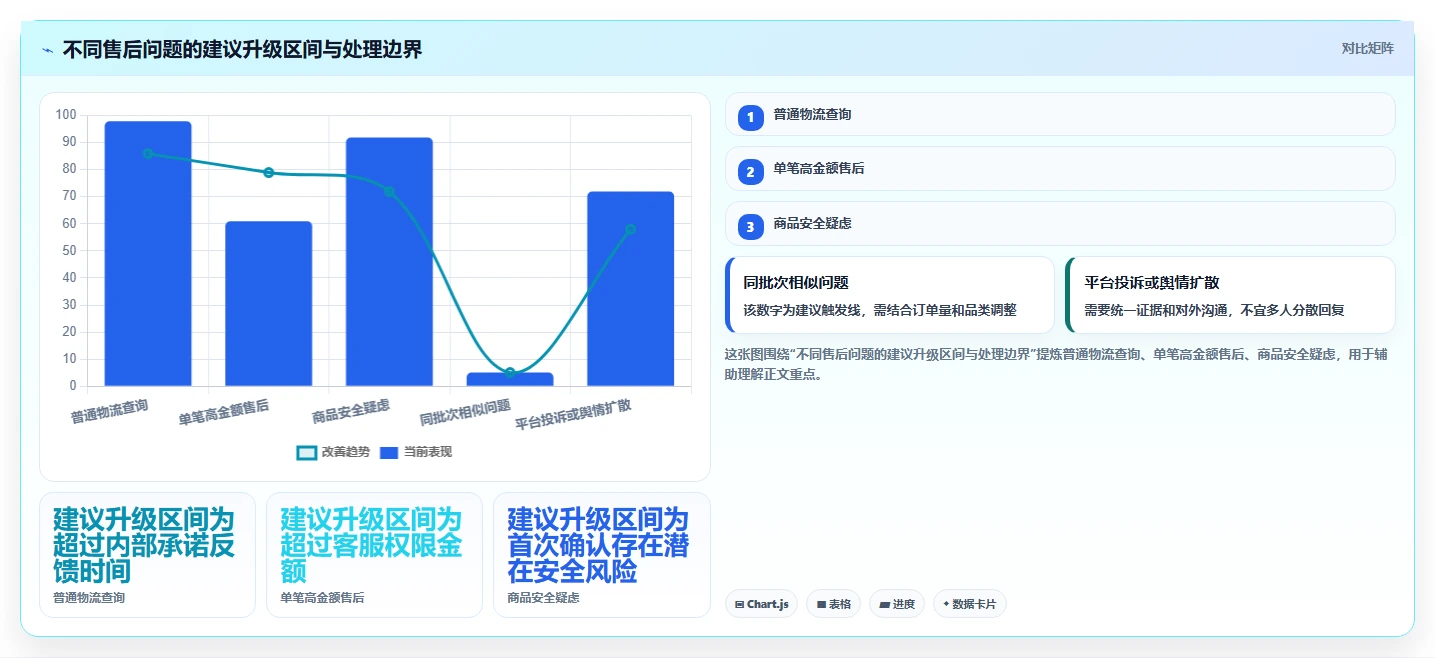Click the number 2 badge

(750, 172)
